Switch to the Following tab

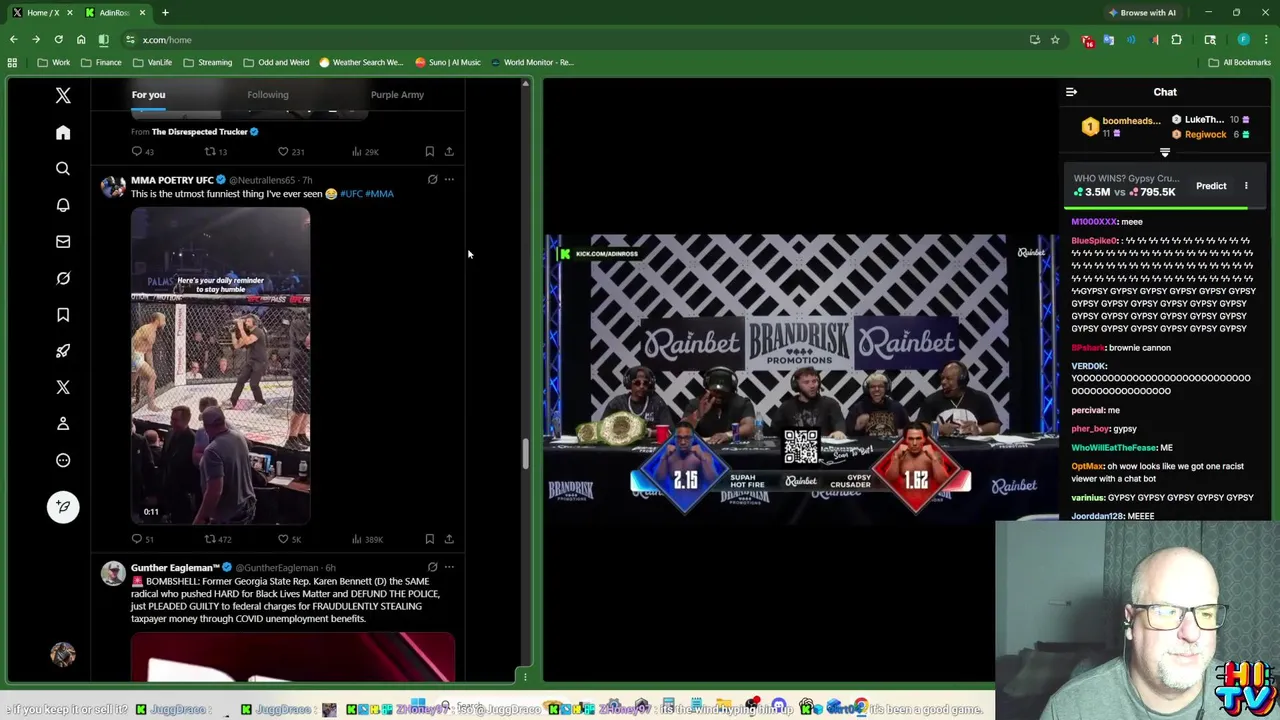[268, 94]
